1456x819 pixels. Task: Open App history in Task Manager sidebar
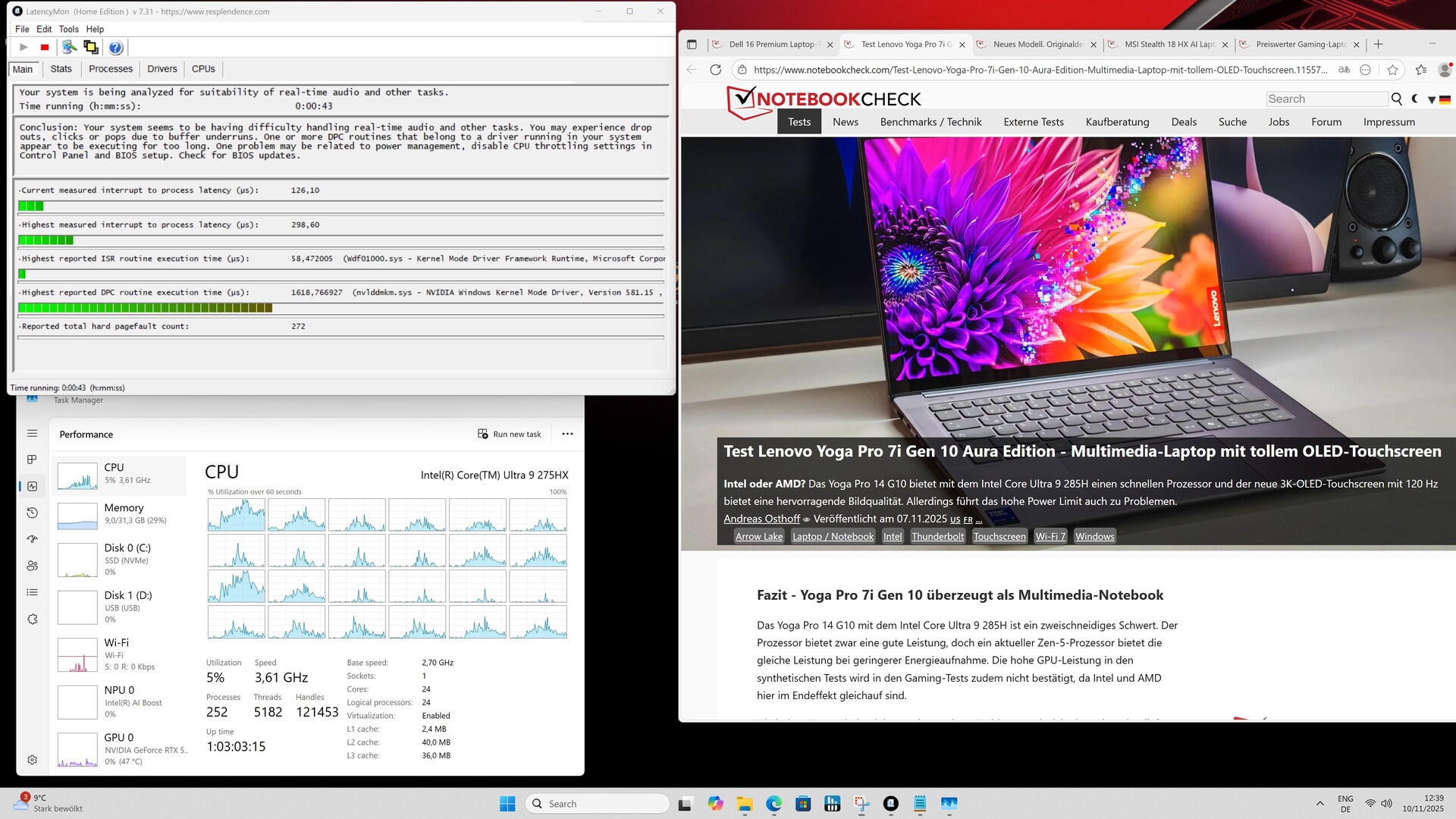pos(32,513)
